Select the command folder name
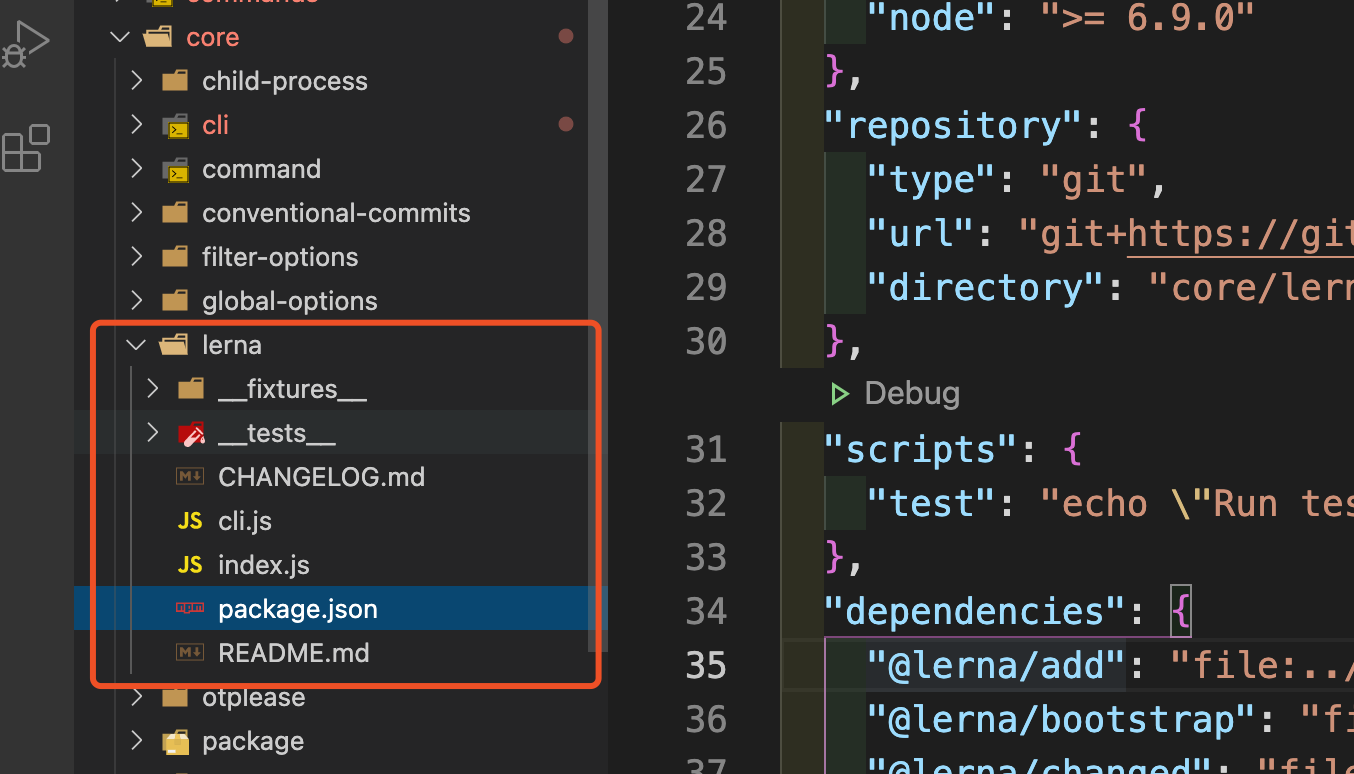The height and width of the screenshot is (774, 1354). tap(262, 169)
